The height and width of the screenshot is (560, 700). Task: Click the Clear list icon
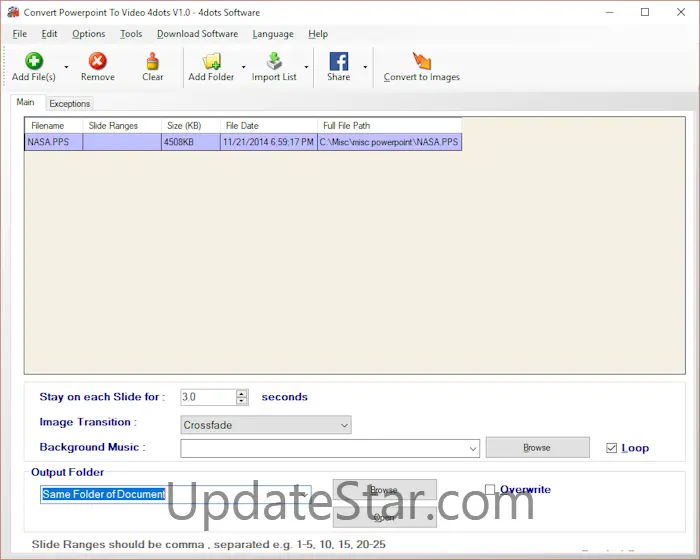pyautogui.click(x=152, y=61)
